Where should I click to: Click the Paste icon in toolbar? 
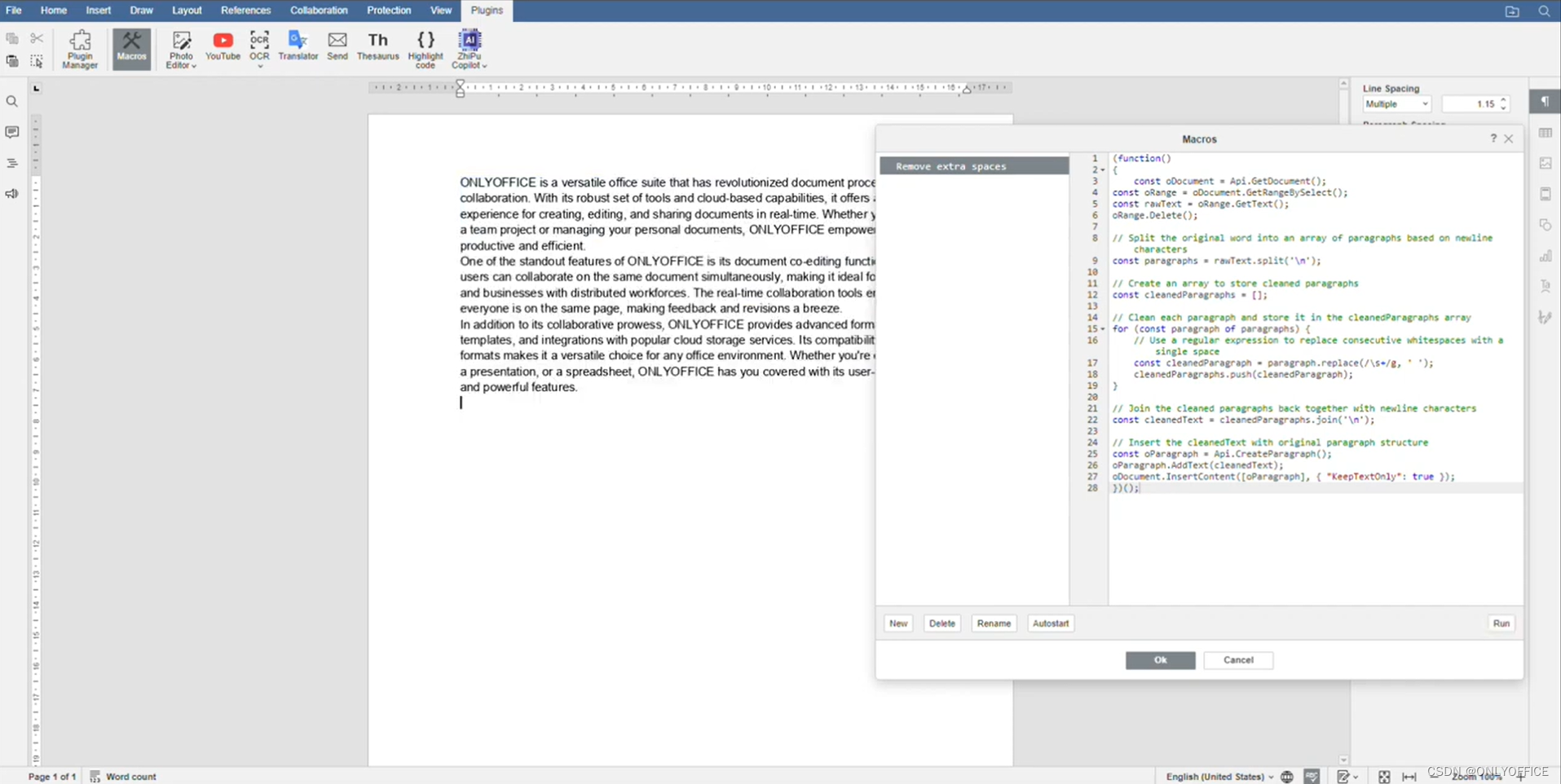coord(12,61)
